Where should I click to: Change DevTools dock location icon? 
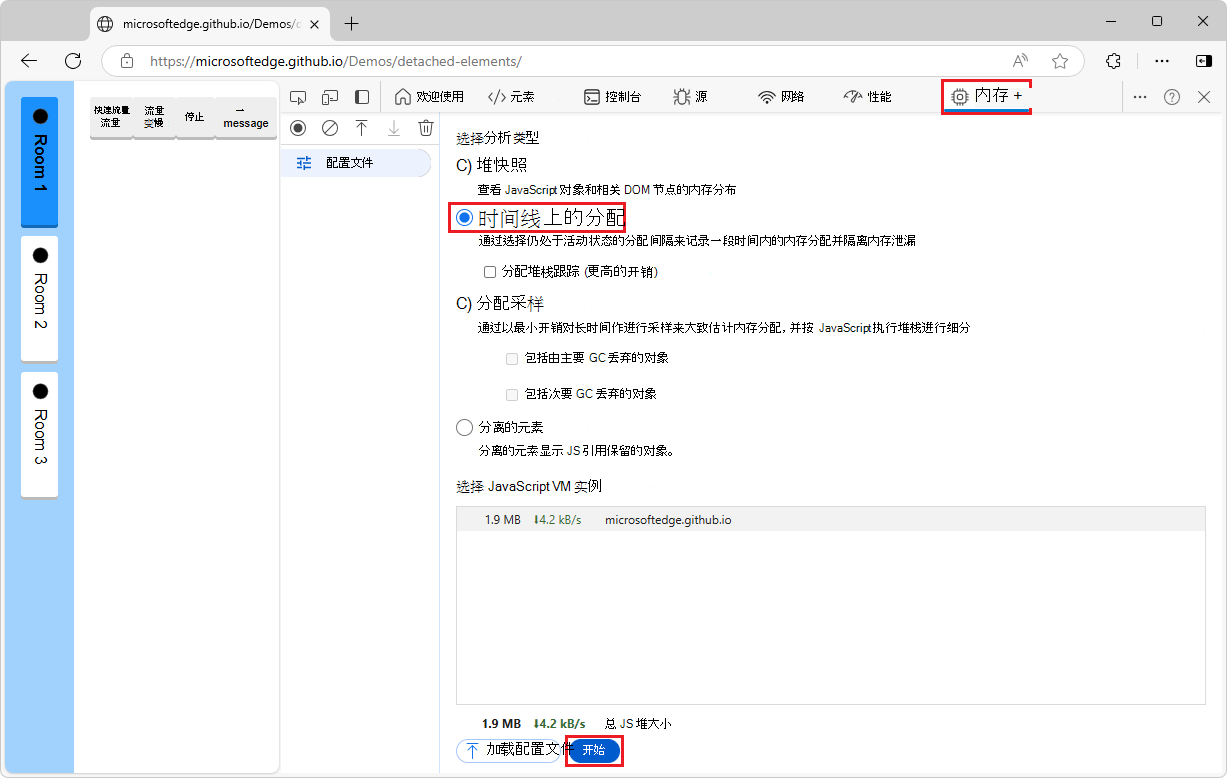point(362,97)
